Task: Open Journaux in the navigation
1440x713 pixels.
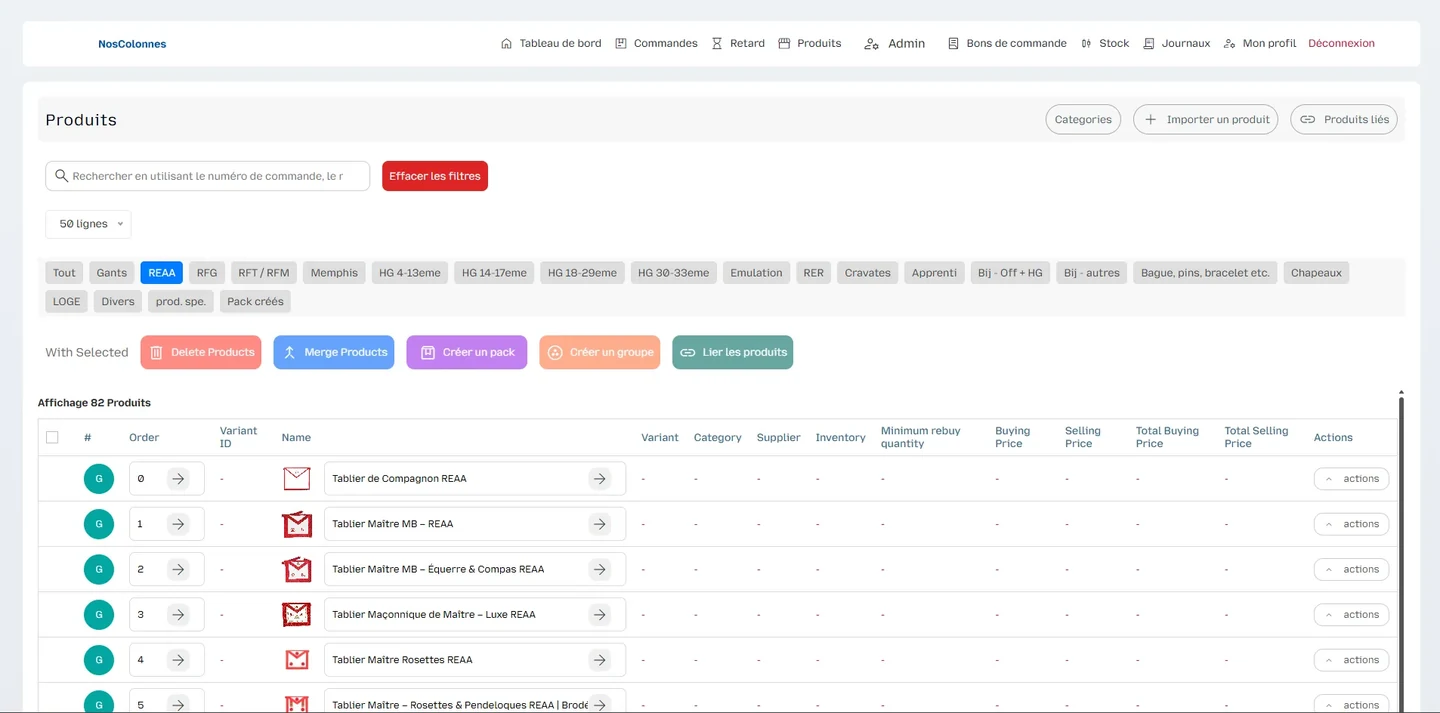Action: pyautogui.click(x=1176, y=44)
